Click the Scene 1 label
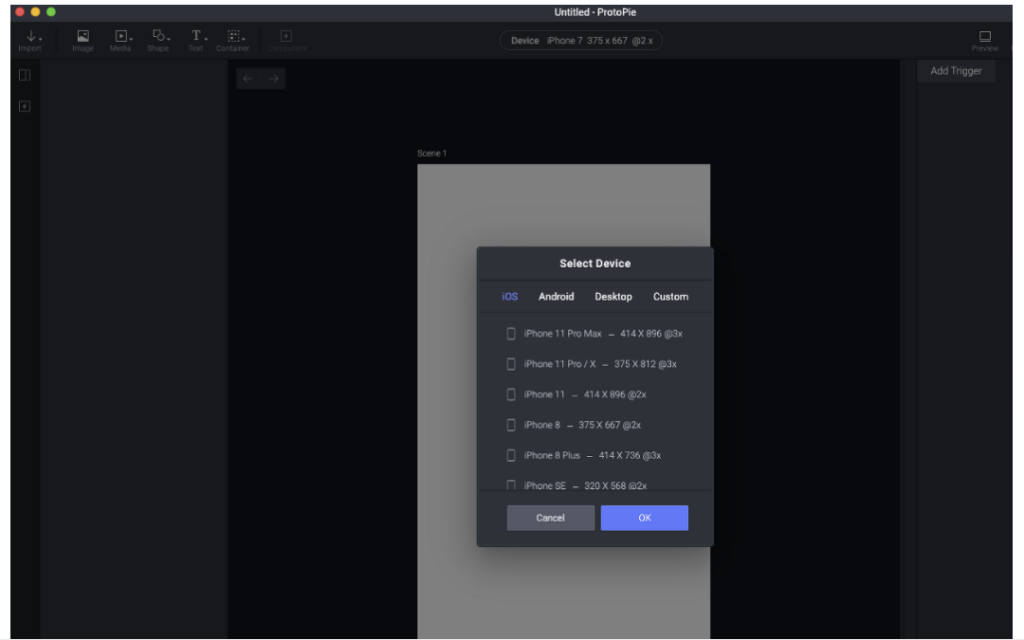1024x640 pixels. (x=432, y=153)
